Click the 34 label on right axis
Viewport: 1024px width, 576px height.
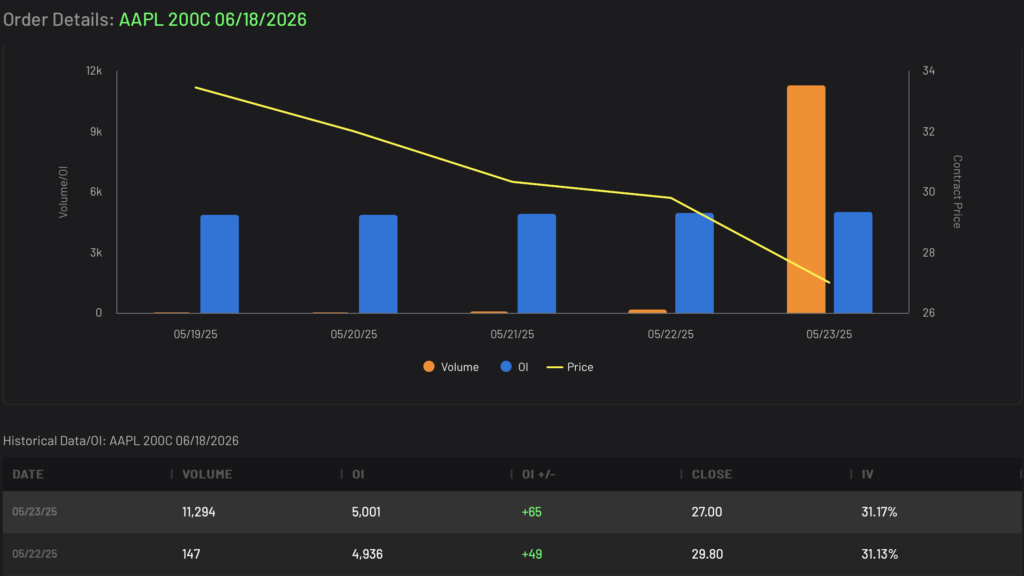pyautogui.click(x=929, y=71)
